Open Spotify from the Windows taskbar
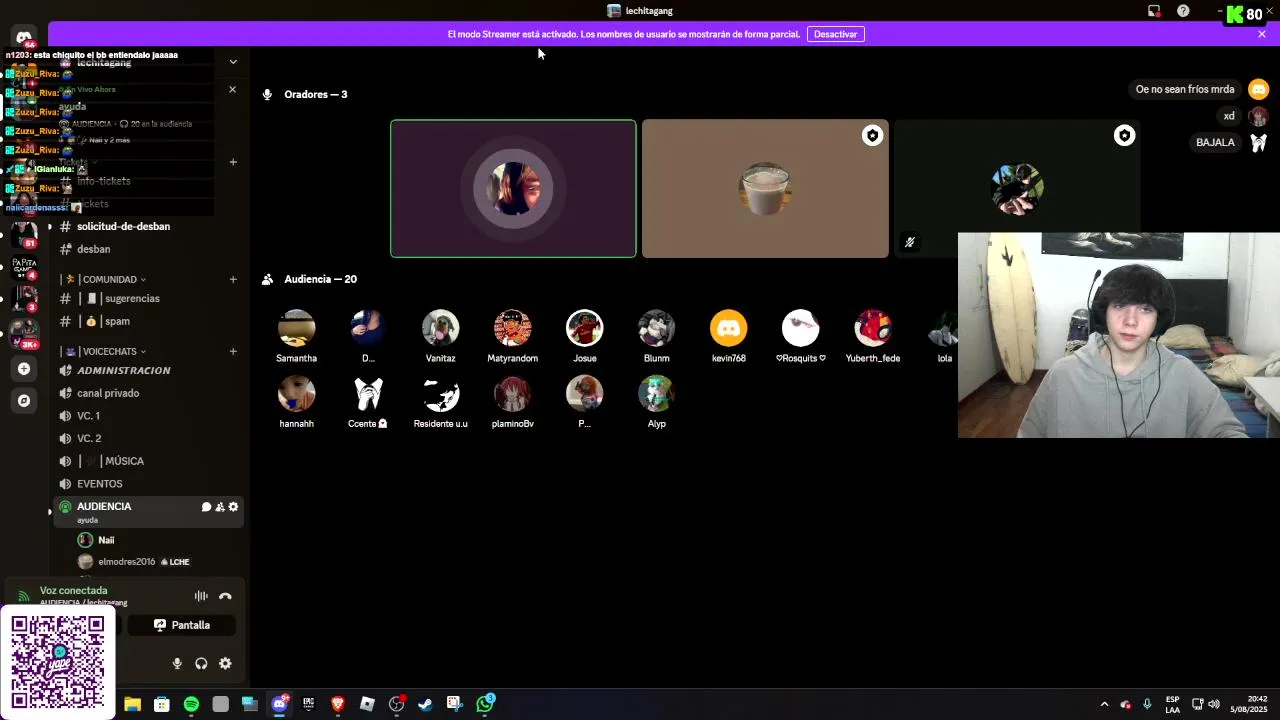Image resolution: width=1280 pixels, height=720 pixels. tap(191, 704)
